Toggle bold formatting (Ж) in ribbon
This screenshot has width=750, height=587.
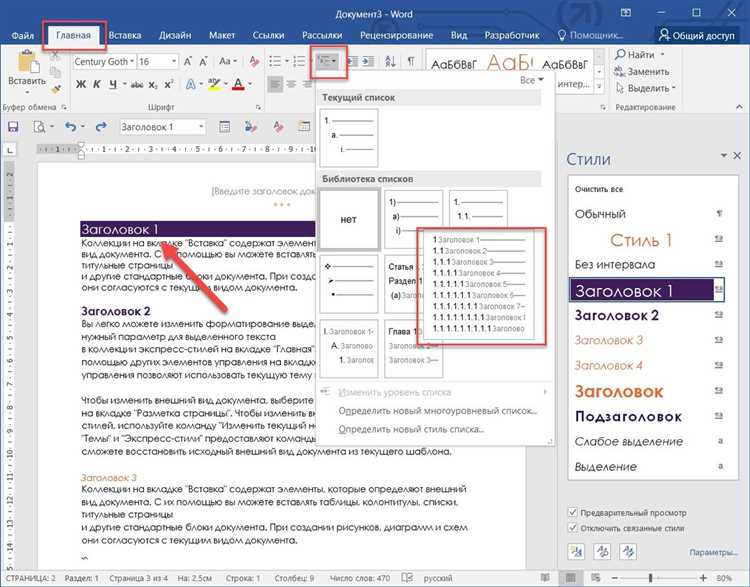click(x=80, y=86)
